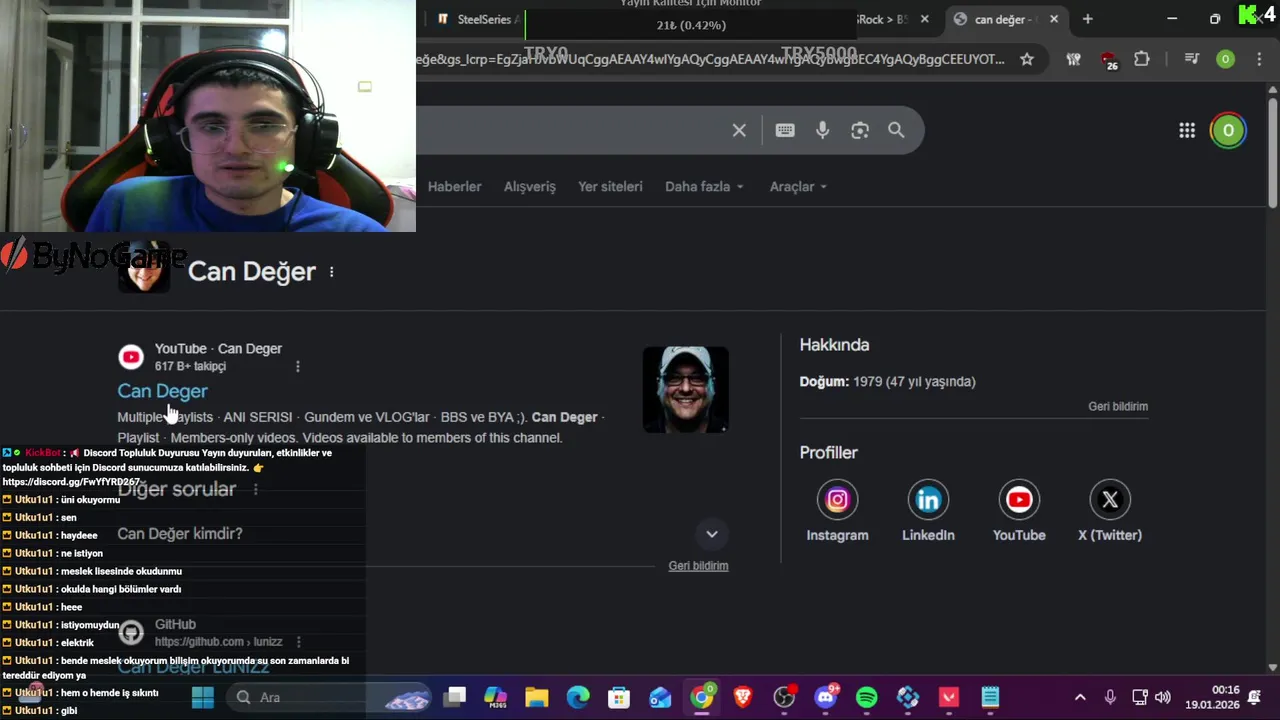
Task: Click the Chrome address bar URL
Action: [x=710, y=59]
